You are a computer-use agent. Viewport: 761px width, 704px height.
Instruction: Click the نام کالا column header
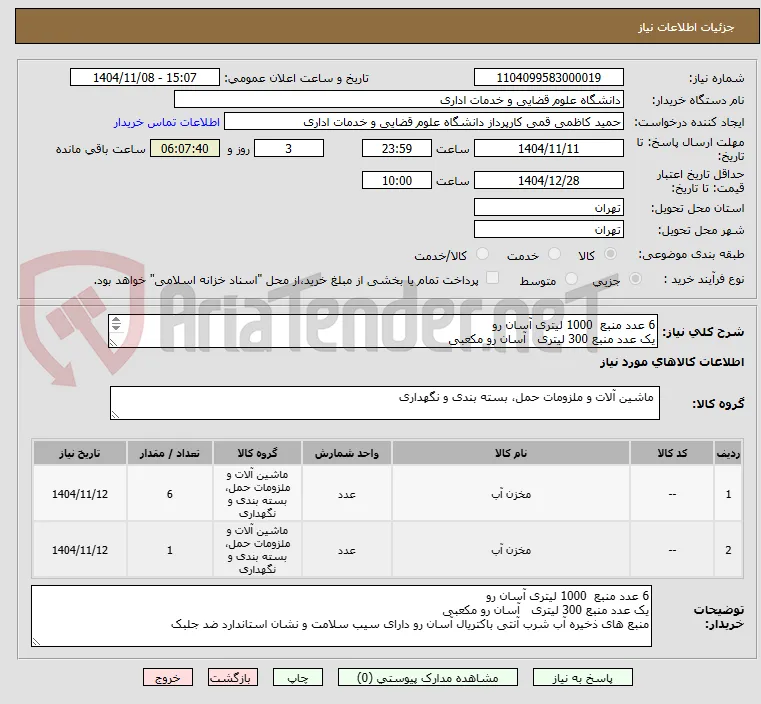(511, 453)
